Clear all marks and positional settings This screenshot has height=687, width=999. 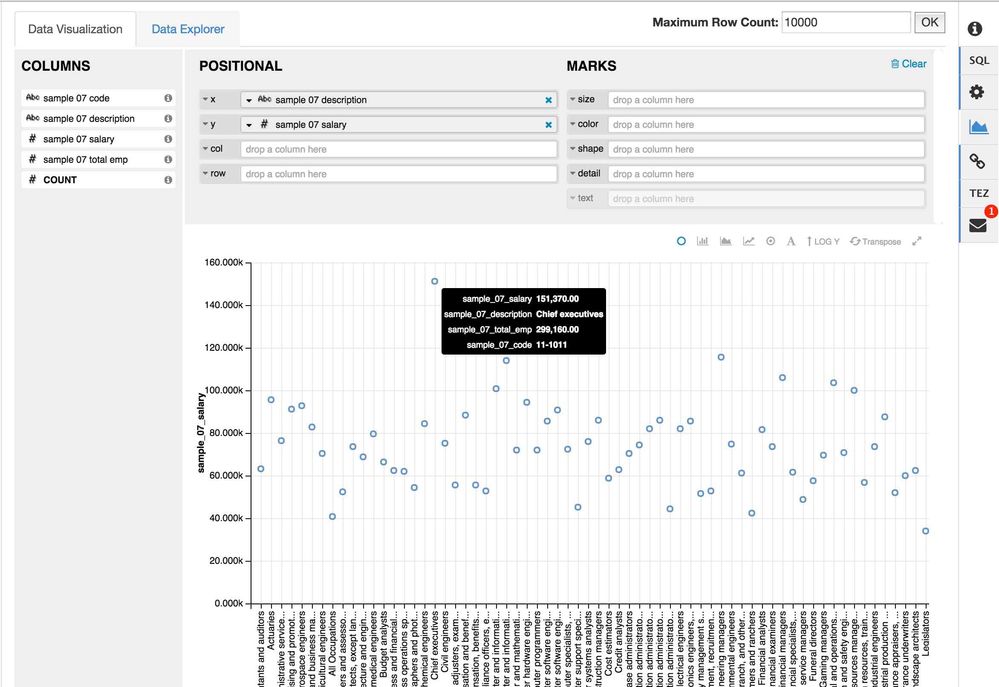point(909,64)
